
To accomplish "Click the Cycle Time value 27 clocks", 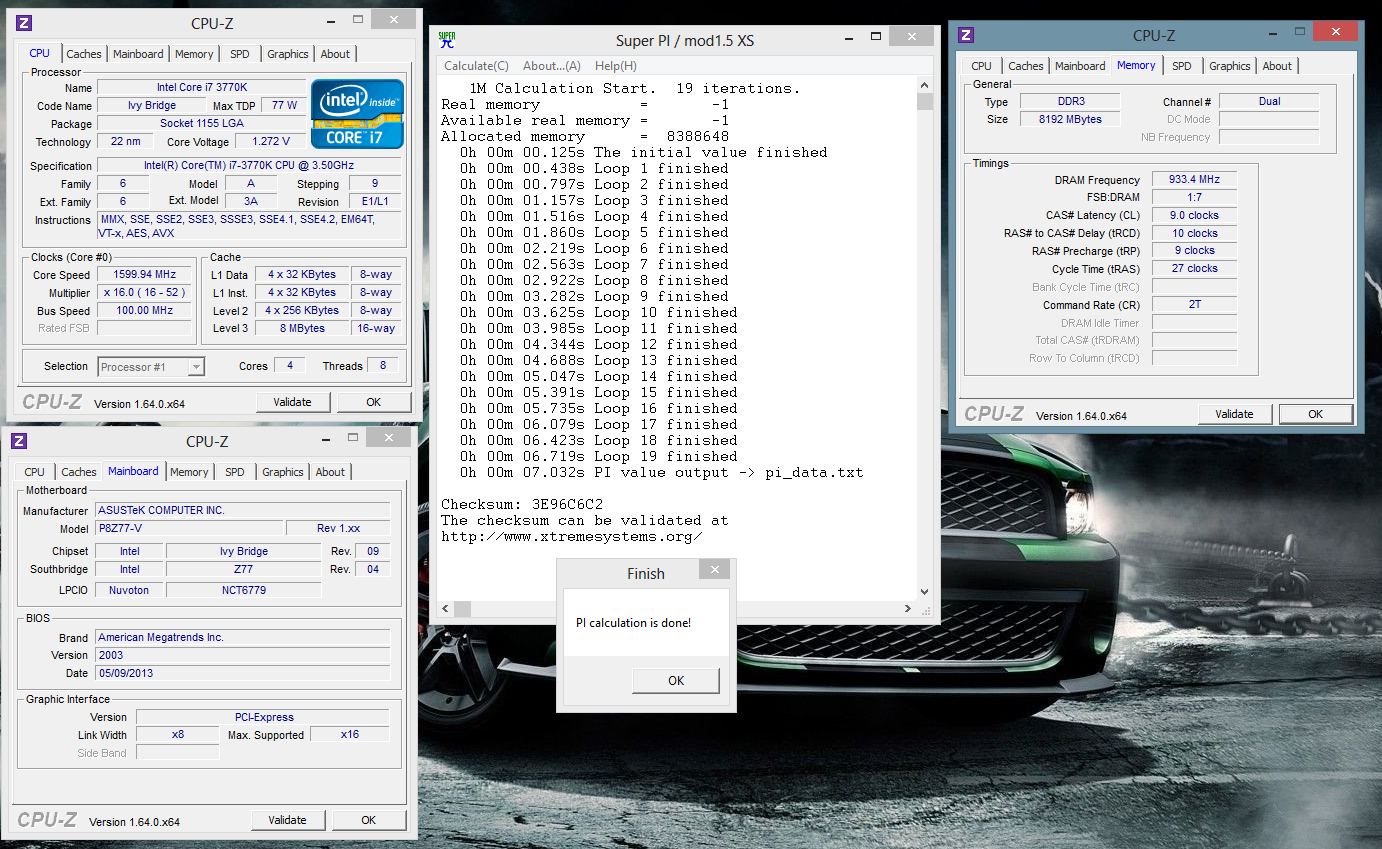I will 1194,269.
